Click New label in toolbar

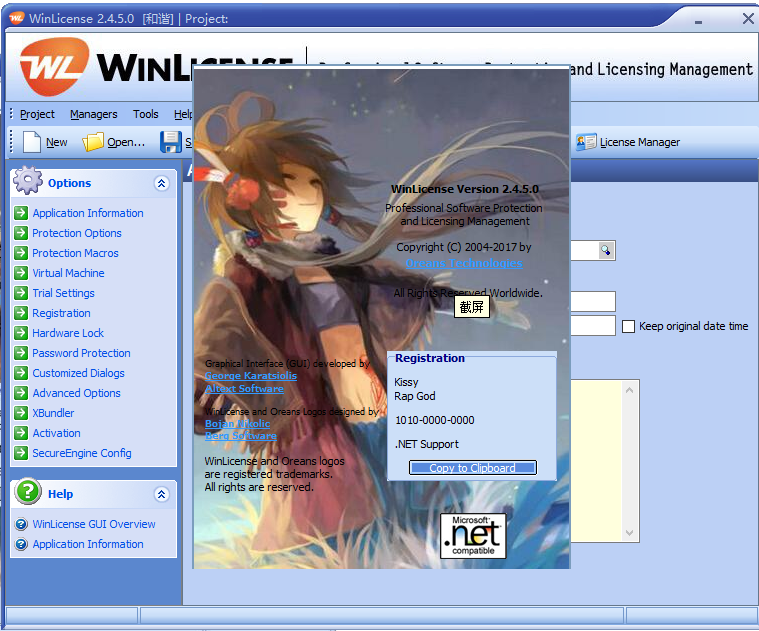(x=57, y=142)
